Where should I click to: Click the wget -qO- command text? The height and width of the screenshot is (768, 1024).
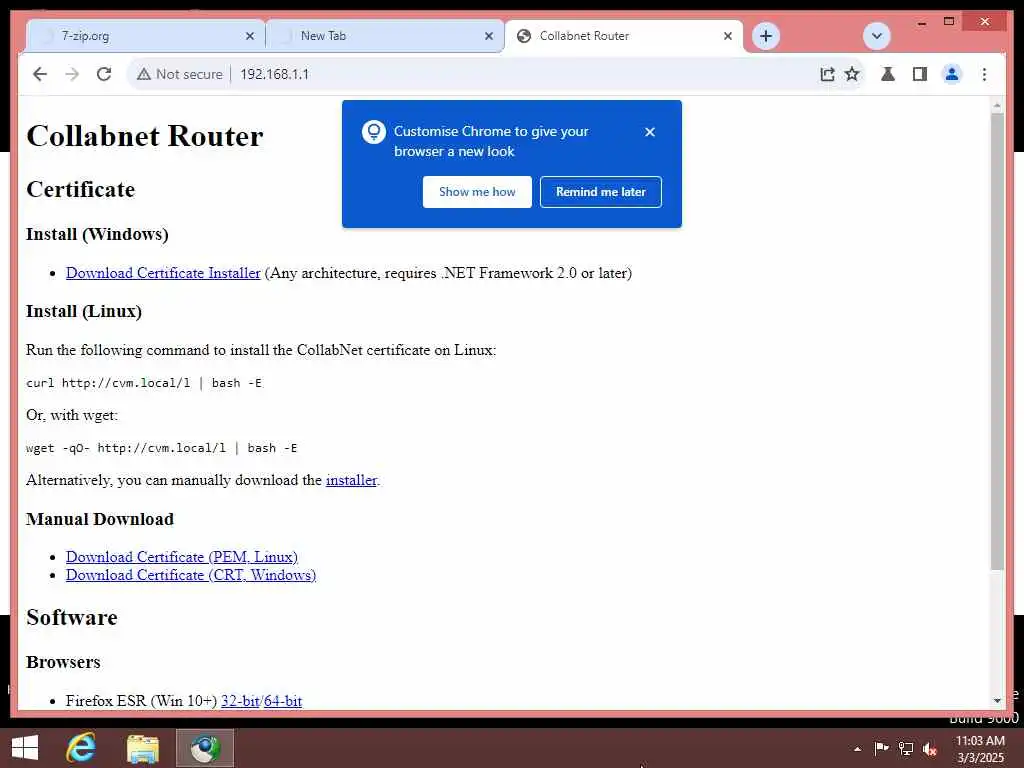pyautogui.click(x=161, y=448)
